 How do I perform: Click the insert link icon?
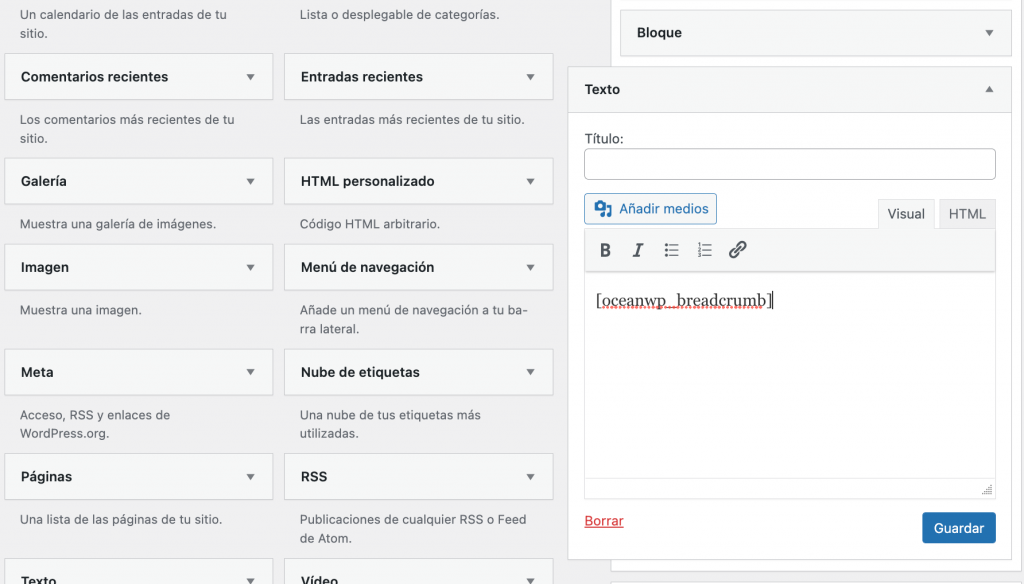click(x=738, y=251)
